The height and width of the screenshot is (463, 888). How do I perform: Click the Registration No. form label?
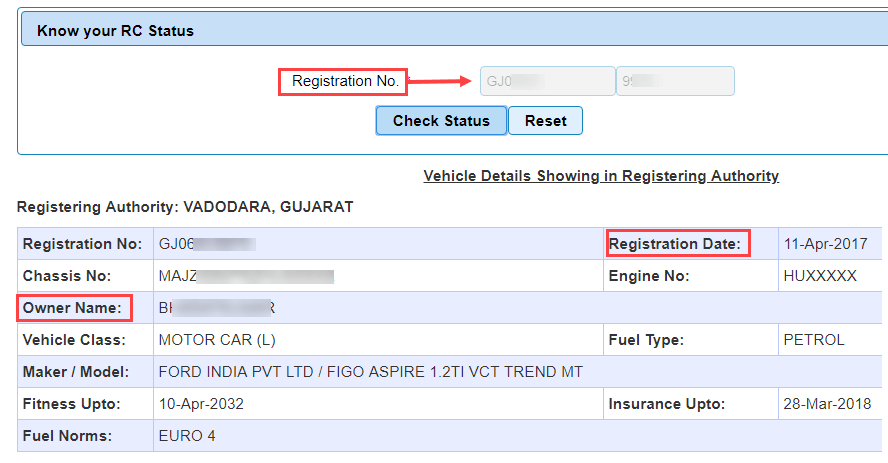pyautogui.click(x=345, y=81)
